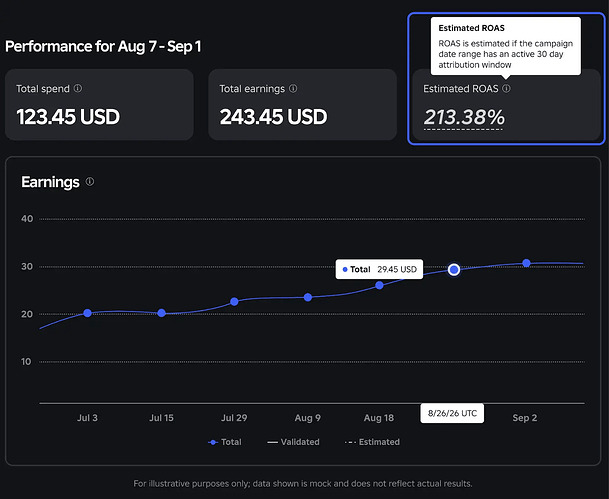Select the Jul 29 data point
Viewport: 609px width, 499px height.
(x=234, y=302)
